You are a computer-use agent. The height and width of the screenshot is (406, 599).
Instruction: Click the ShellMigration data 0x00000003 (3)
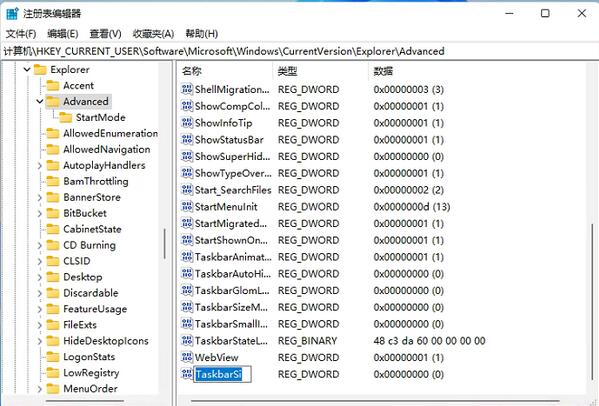[409, 89]
